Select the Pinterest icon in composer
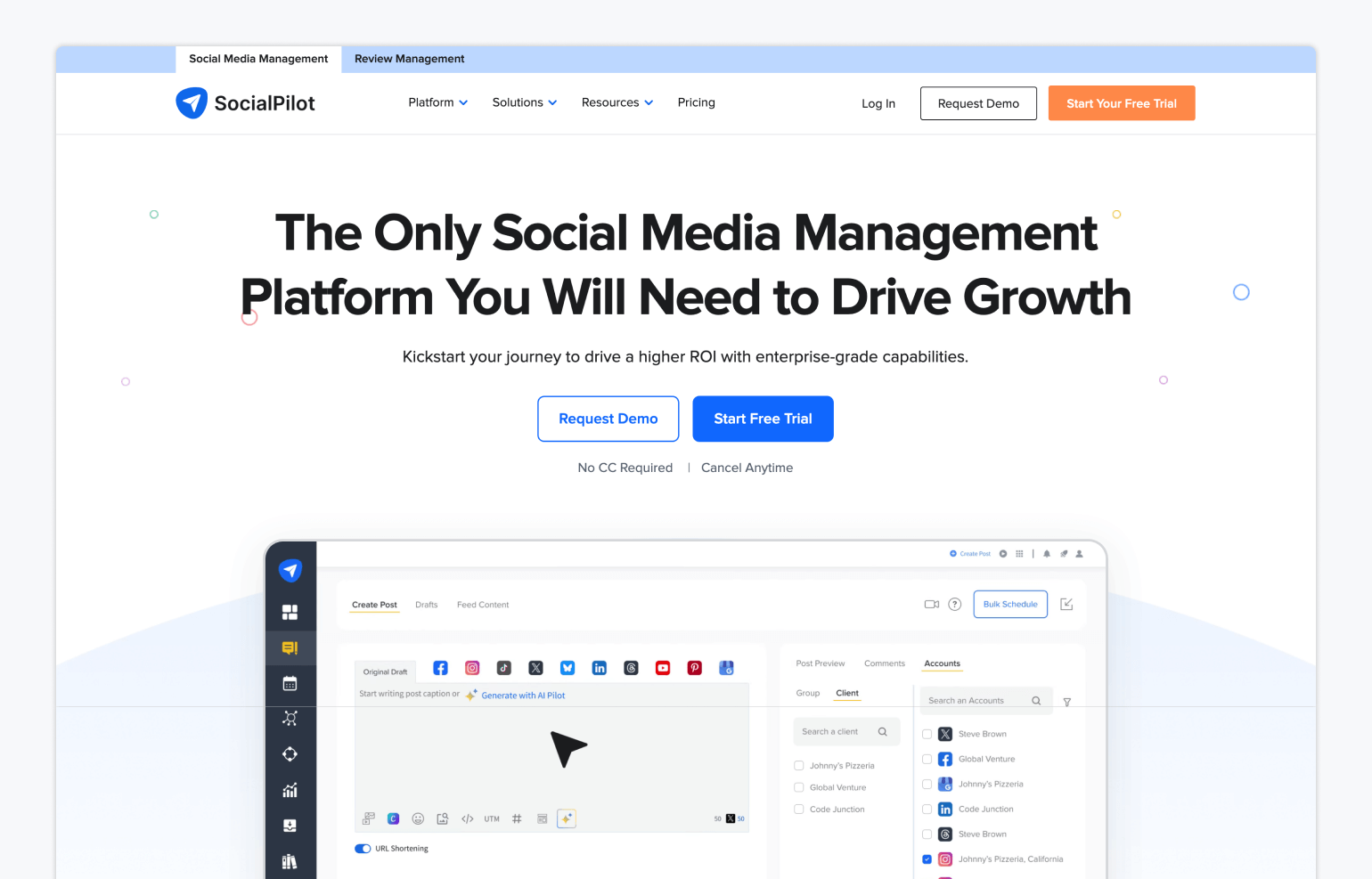Image resolution: width=1372 pixels, height=879 pixels. (695, 668)
